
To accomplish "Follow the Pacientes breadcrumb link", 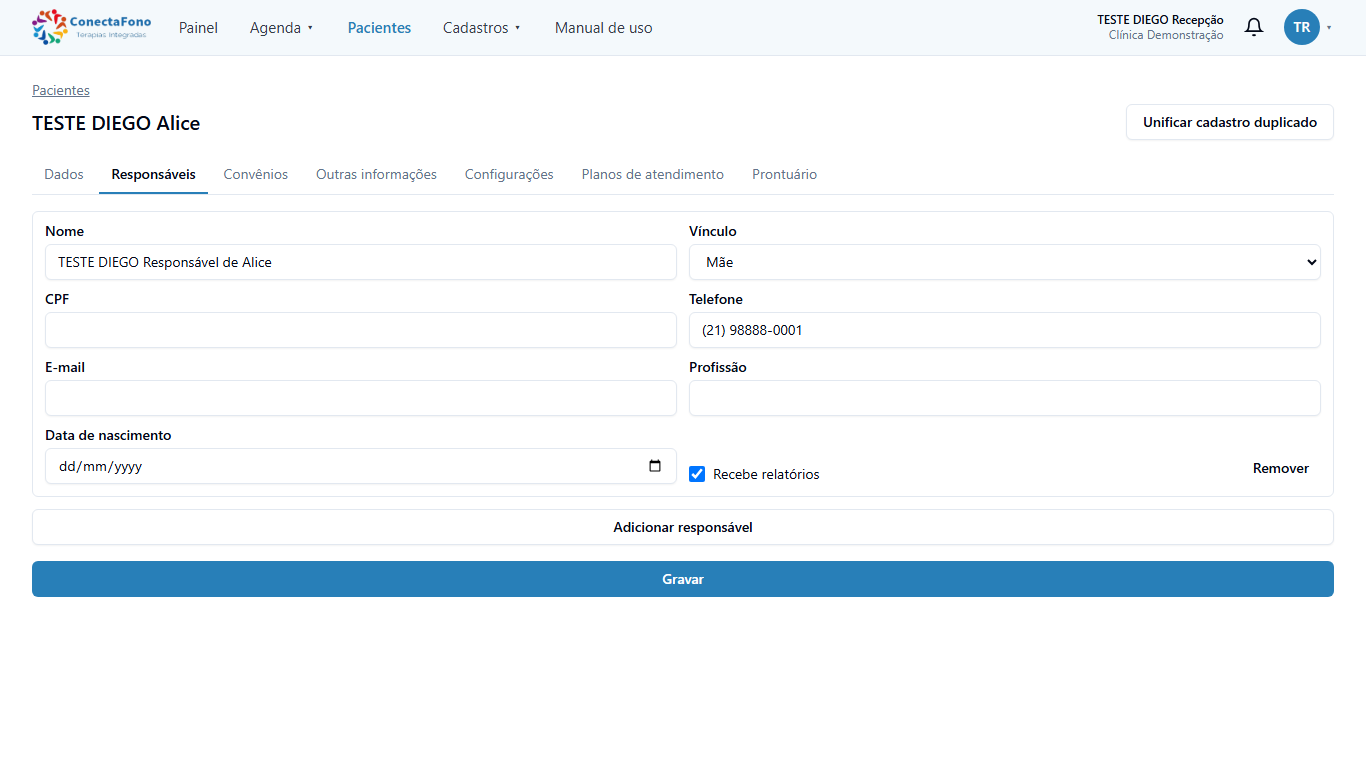I will [x=61, y=90].
